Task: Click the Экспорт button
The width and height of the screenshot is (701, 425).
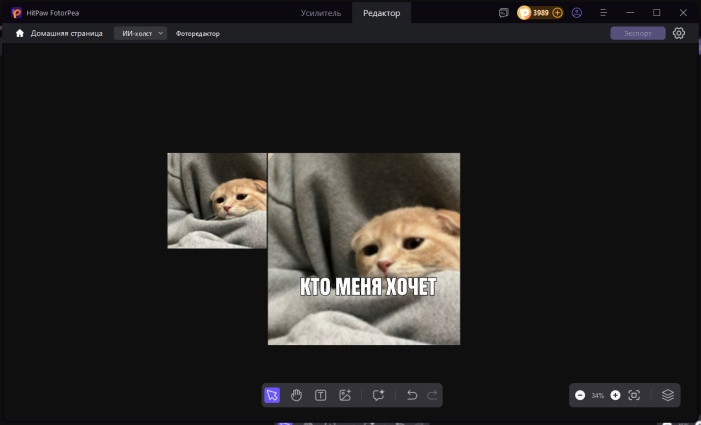Action: pos(638,34)
